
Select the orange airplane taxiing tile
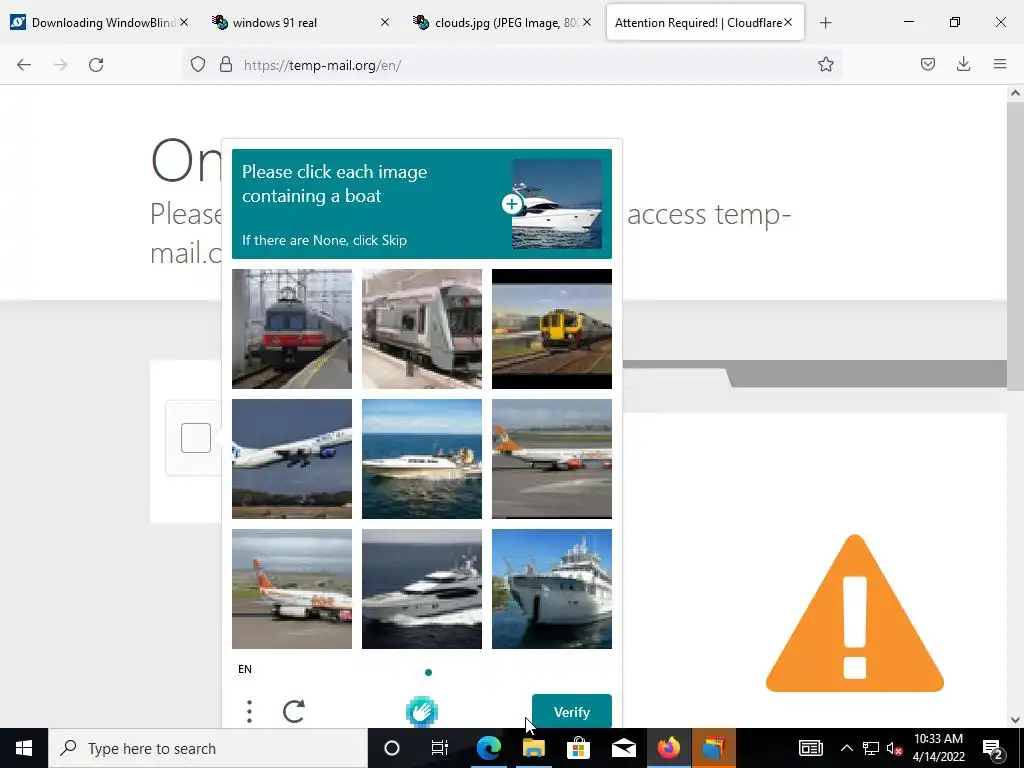pyautogui.click(x=292, y=588)
